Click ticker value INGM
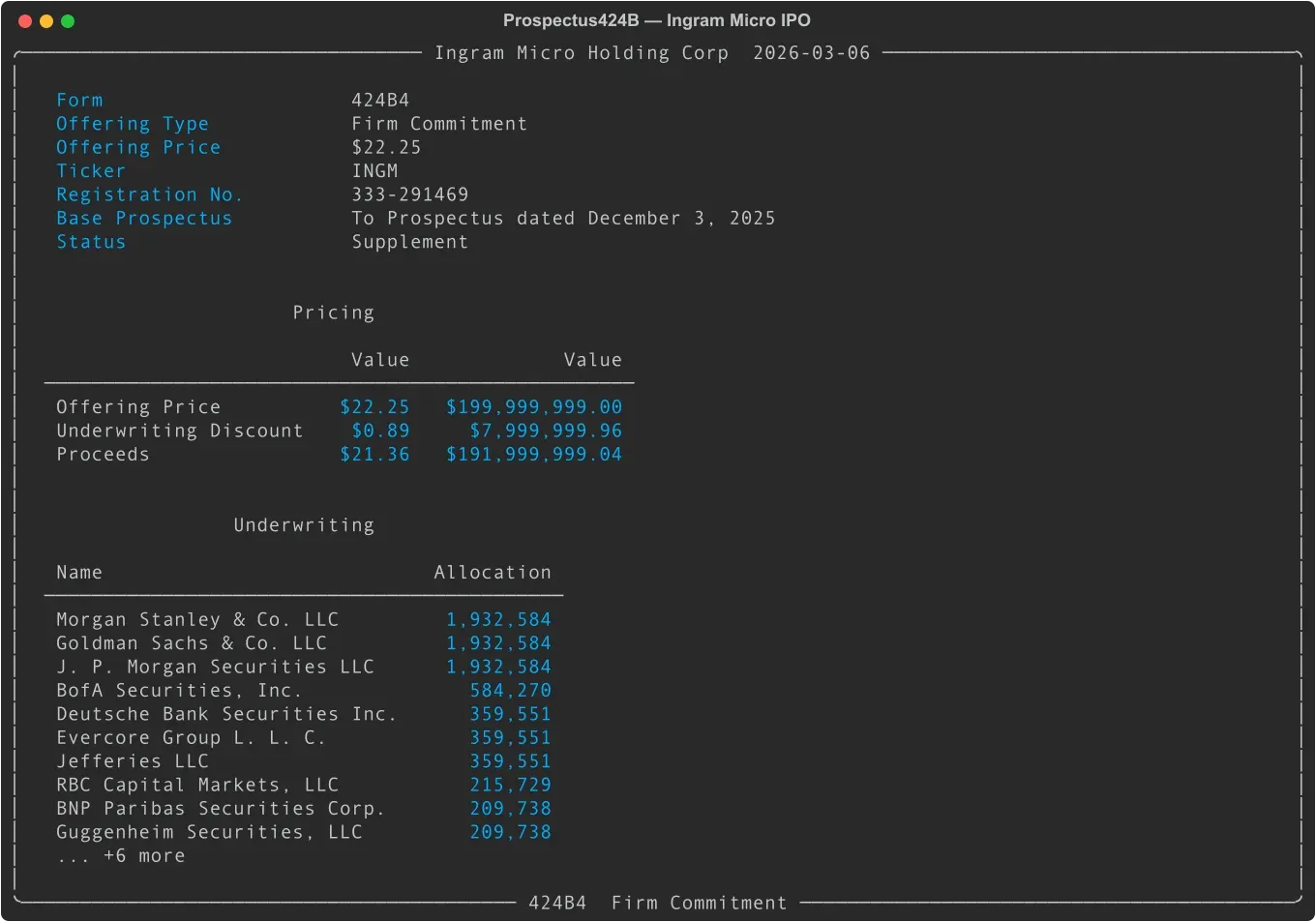The image size is (1316, 922). [374, 171]
